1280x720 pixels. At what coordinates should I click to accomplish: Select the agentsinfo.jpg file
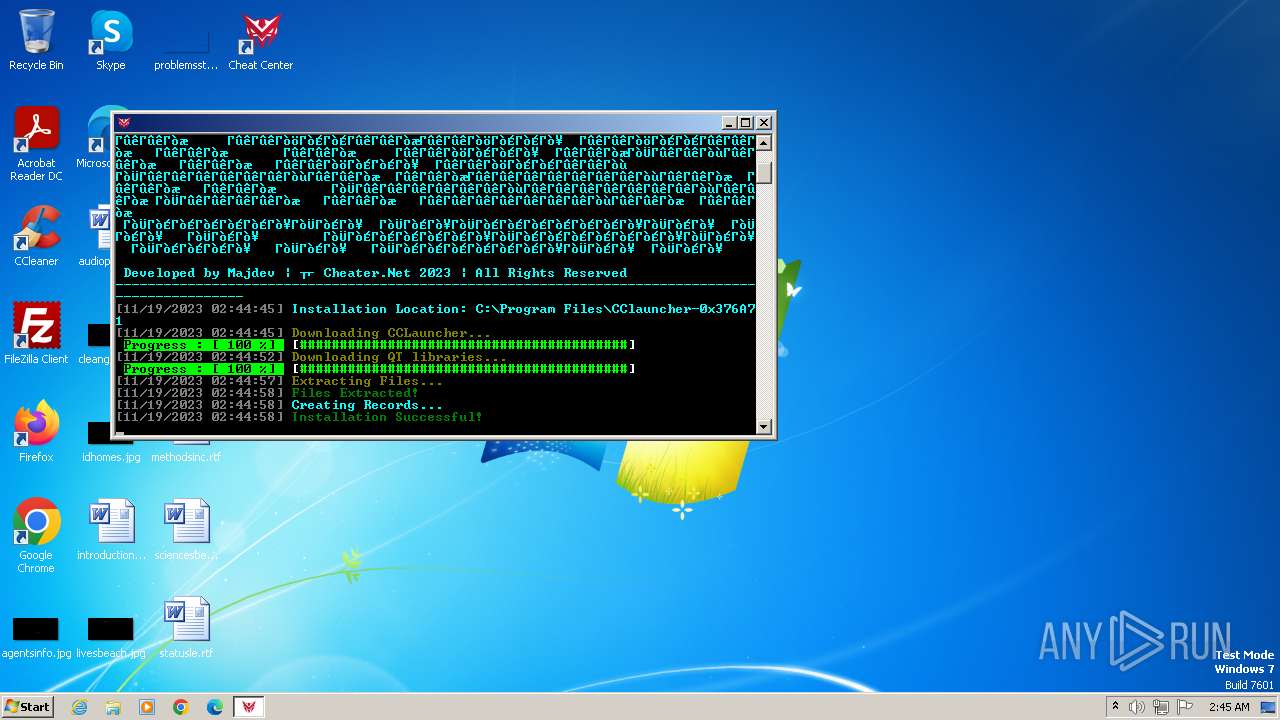[36, 636]
